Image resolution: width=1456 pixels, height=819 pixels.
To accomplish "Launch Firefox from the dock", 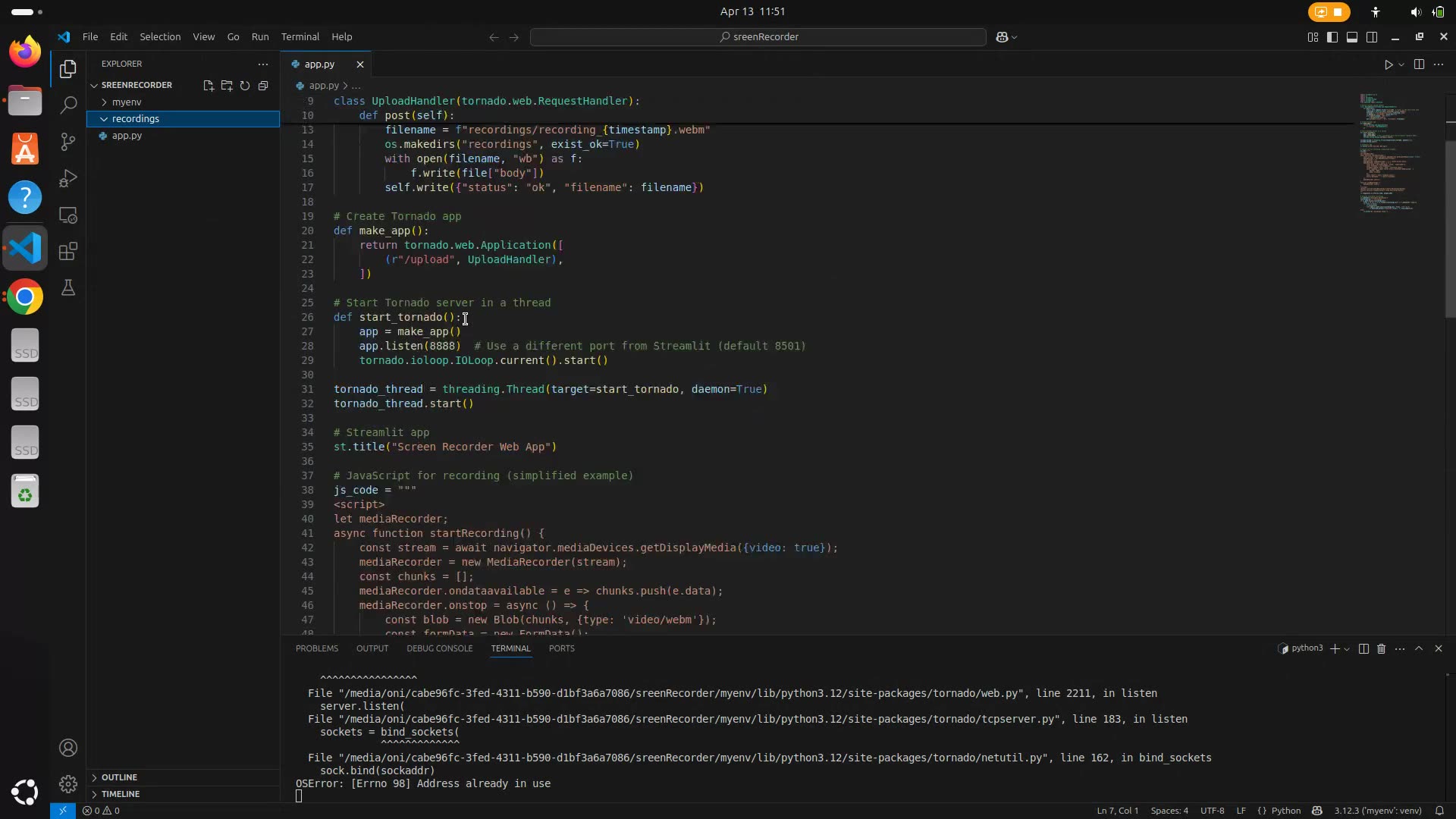I will coord(25,52).
